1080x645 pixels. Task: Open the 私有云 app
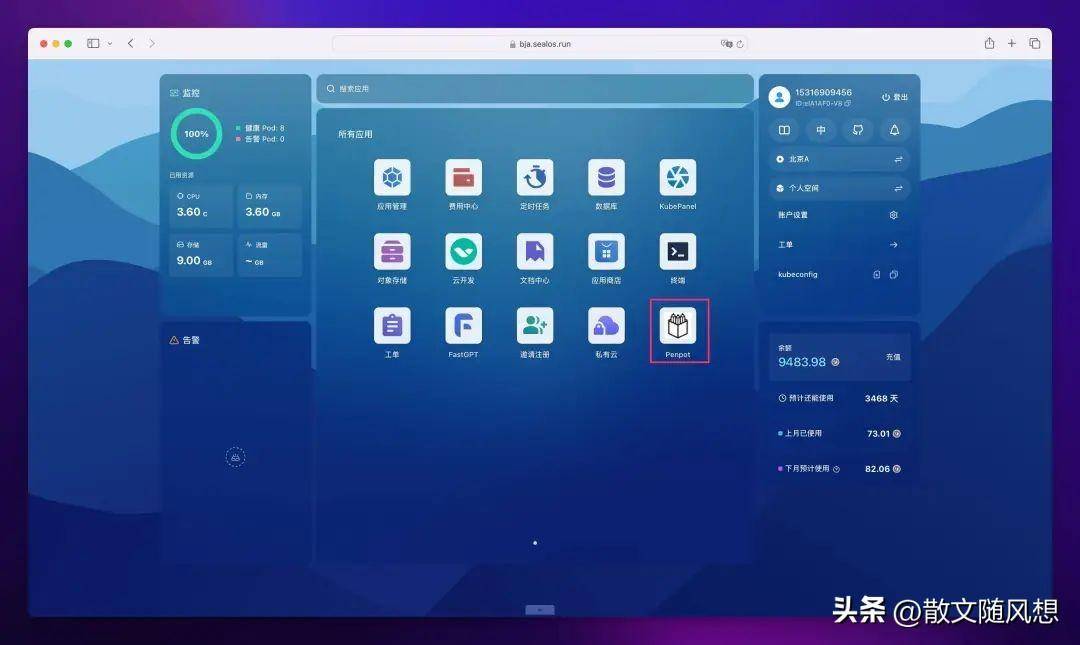coord(606,325)
